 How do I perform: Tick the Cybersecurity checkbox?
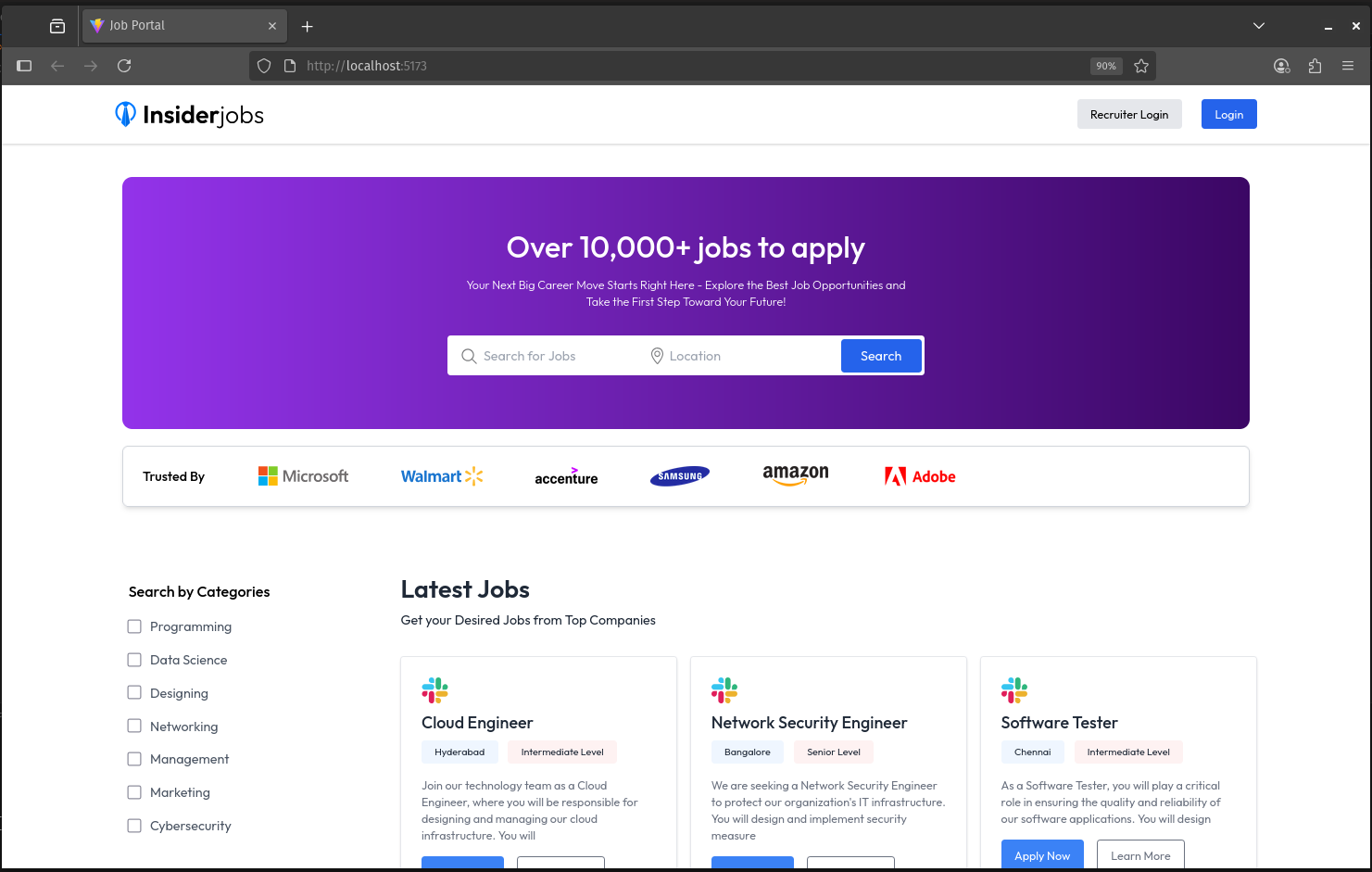134,826
